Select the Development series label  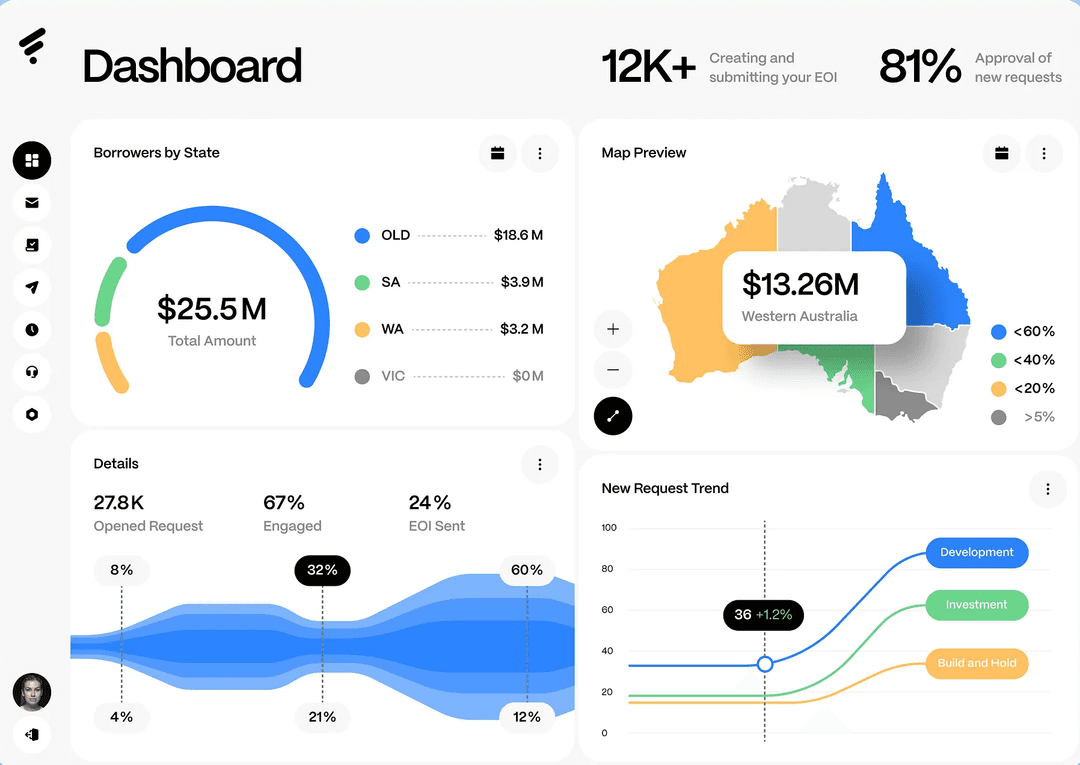(x=977, y=553)
